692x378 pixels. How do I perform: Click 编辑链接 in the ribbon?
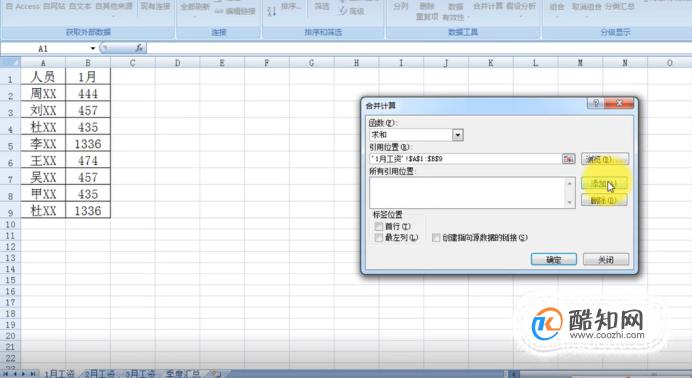click(235, 11)
